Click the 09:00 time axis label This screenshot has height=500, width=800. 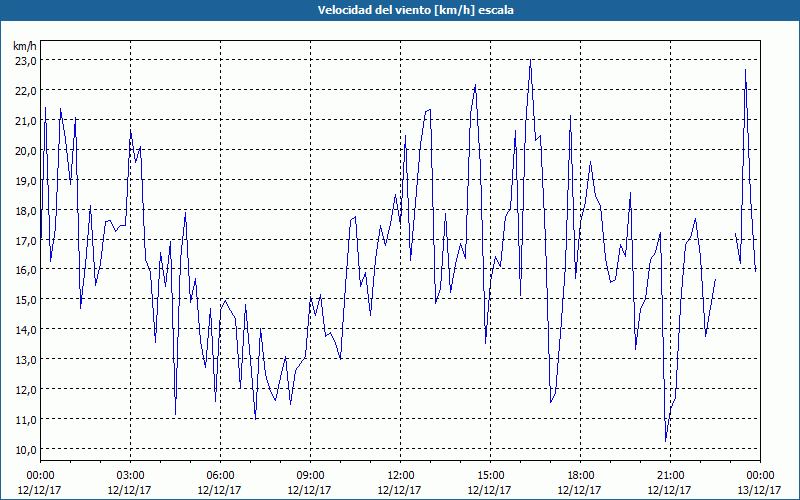[310, 476]
